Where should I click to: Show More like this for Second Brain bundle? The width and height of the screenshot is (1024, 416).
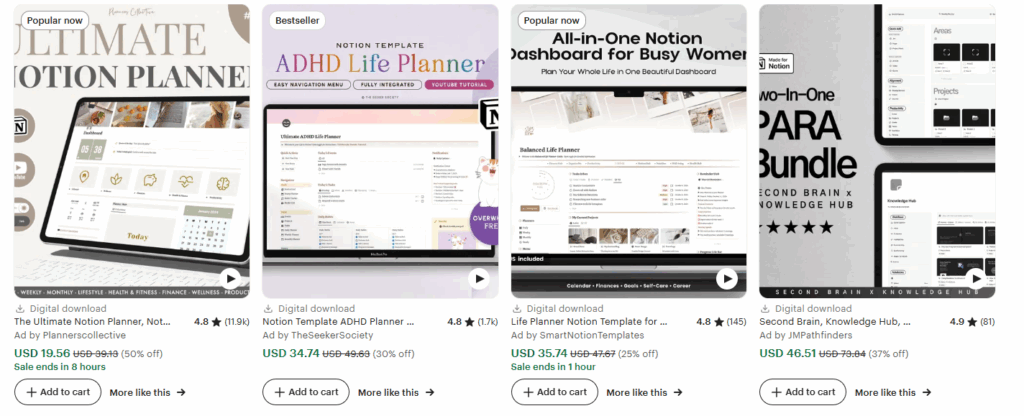(893, 392)
